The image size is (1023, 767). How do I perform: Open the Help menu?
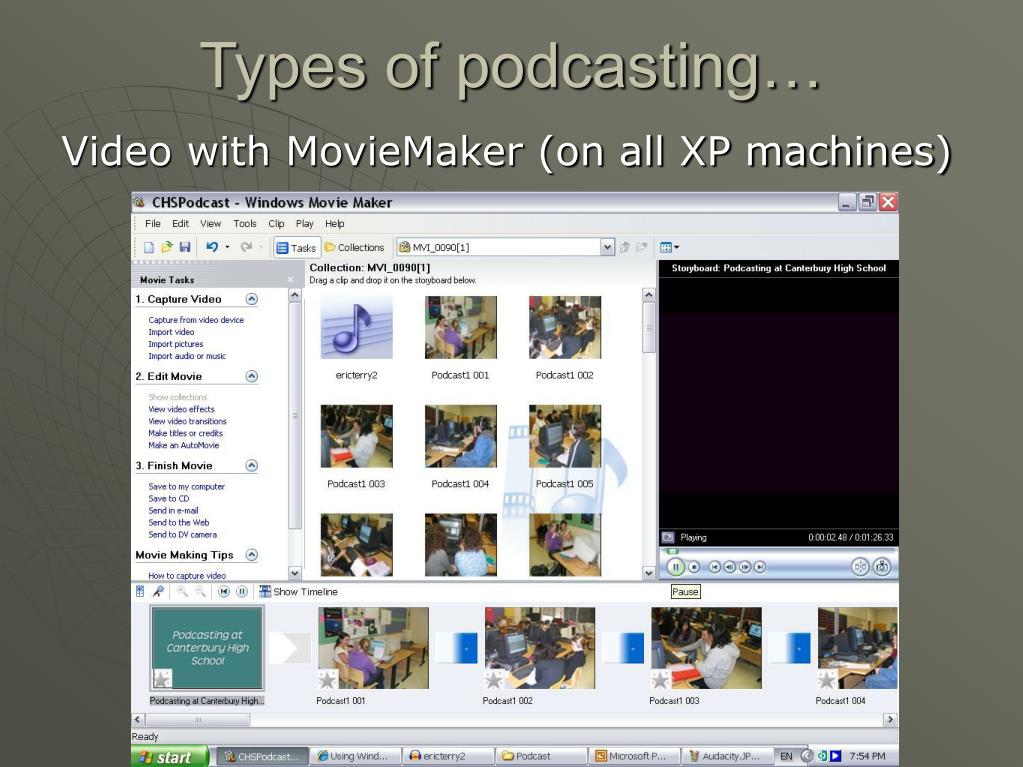[334, 224]
